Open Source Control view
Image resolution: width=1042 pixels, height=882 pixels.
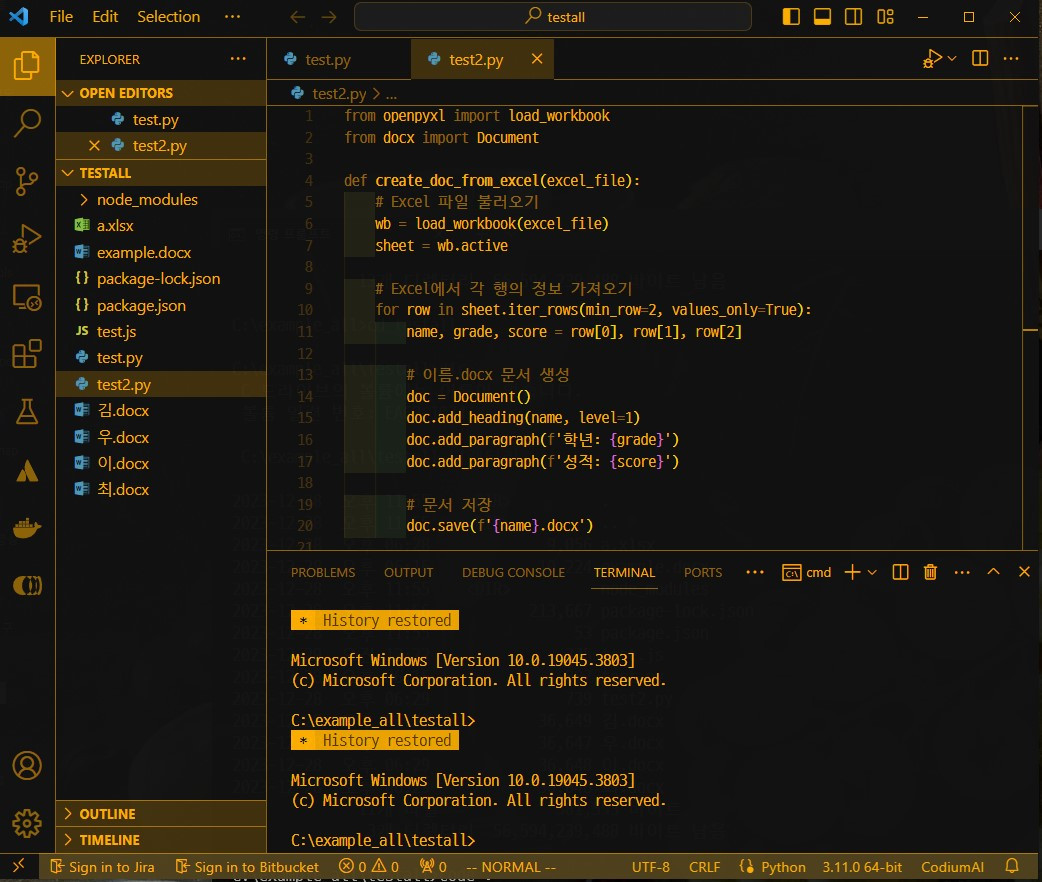click(x=27, y=181)
